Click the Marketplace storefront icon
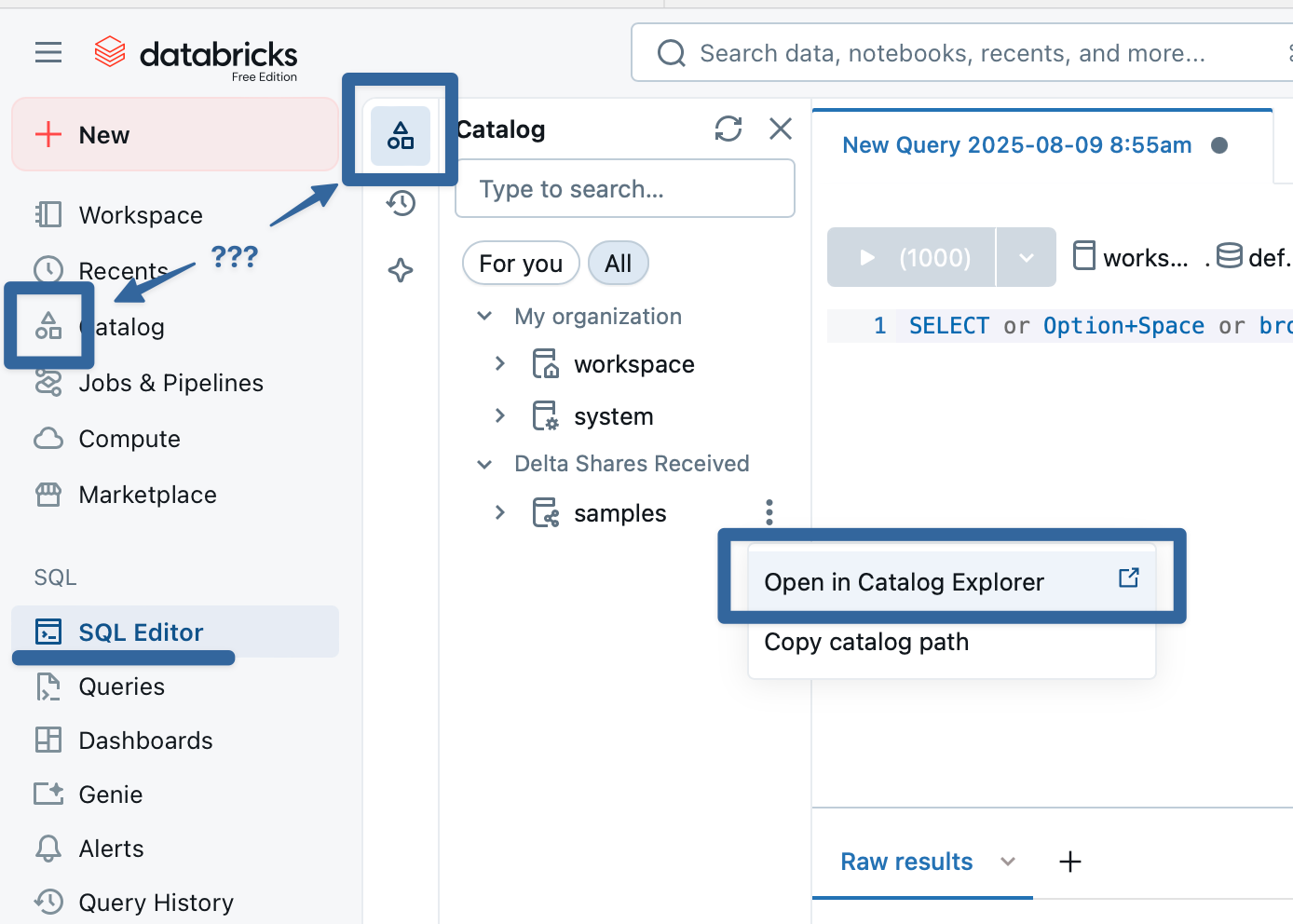This screenshot has height=924, width=1293. [x=48, y=495]
